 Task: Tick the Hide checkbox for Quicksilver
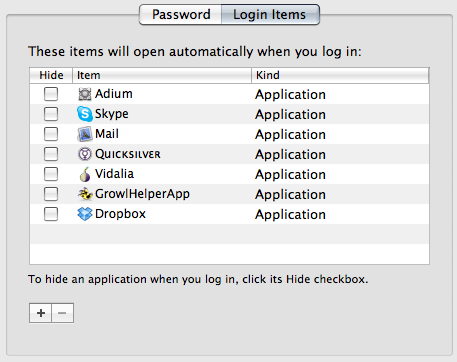(51, 154)
